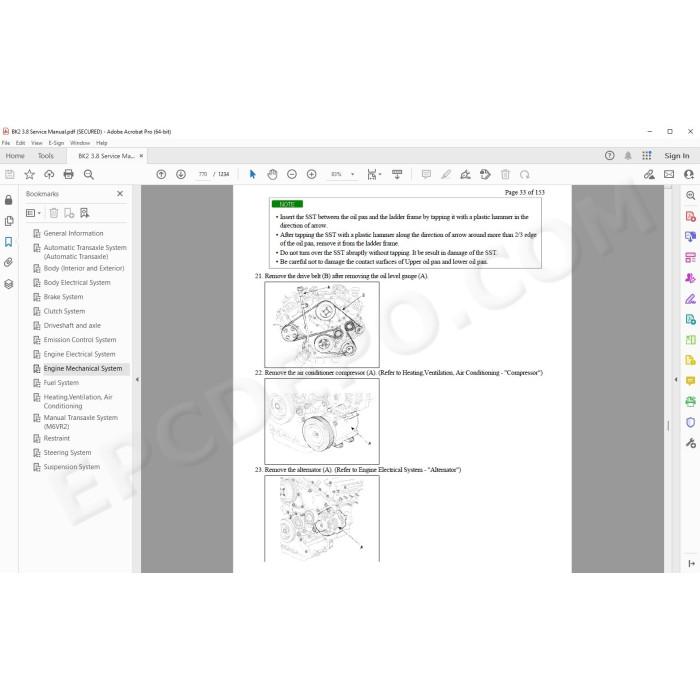Collapse the right tools pane
Viewport: 700px width, 700px height.
(x=676, y=379)
